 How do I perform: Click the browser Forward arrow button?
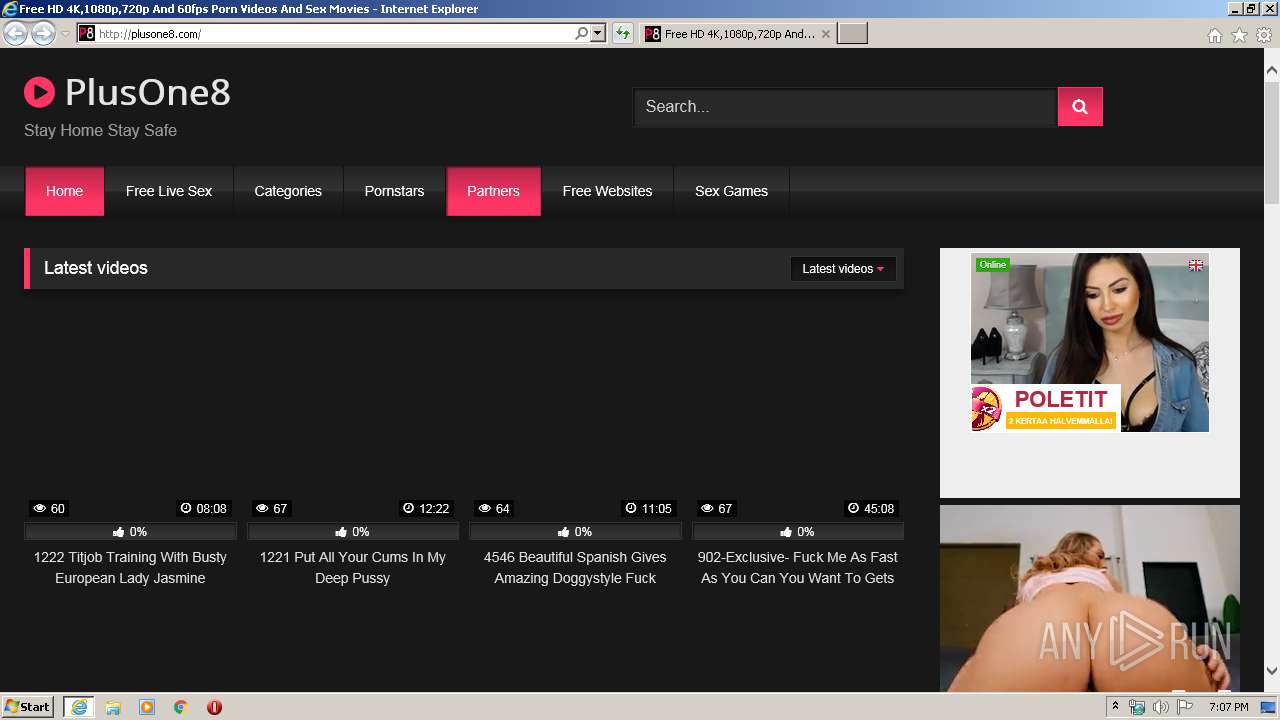tap(43, 34)
